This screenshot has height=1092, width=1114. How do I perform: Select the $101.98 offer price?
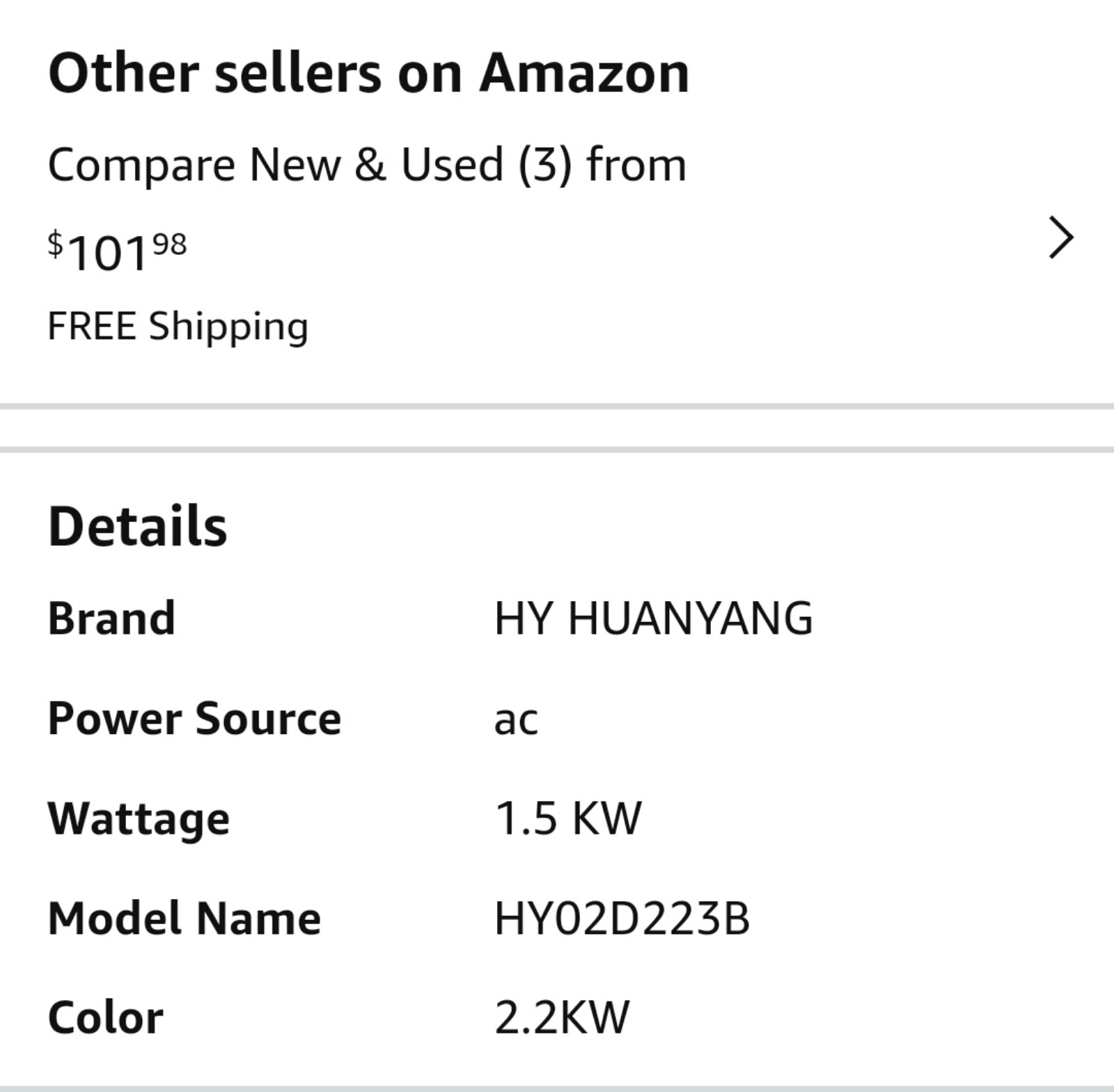point(117,251)
